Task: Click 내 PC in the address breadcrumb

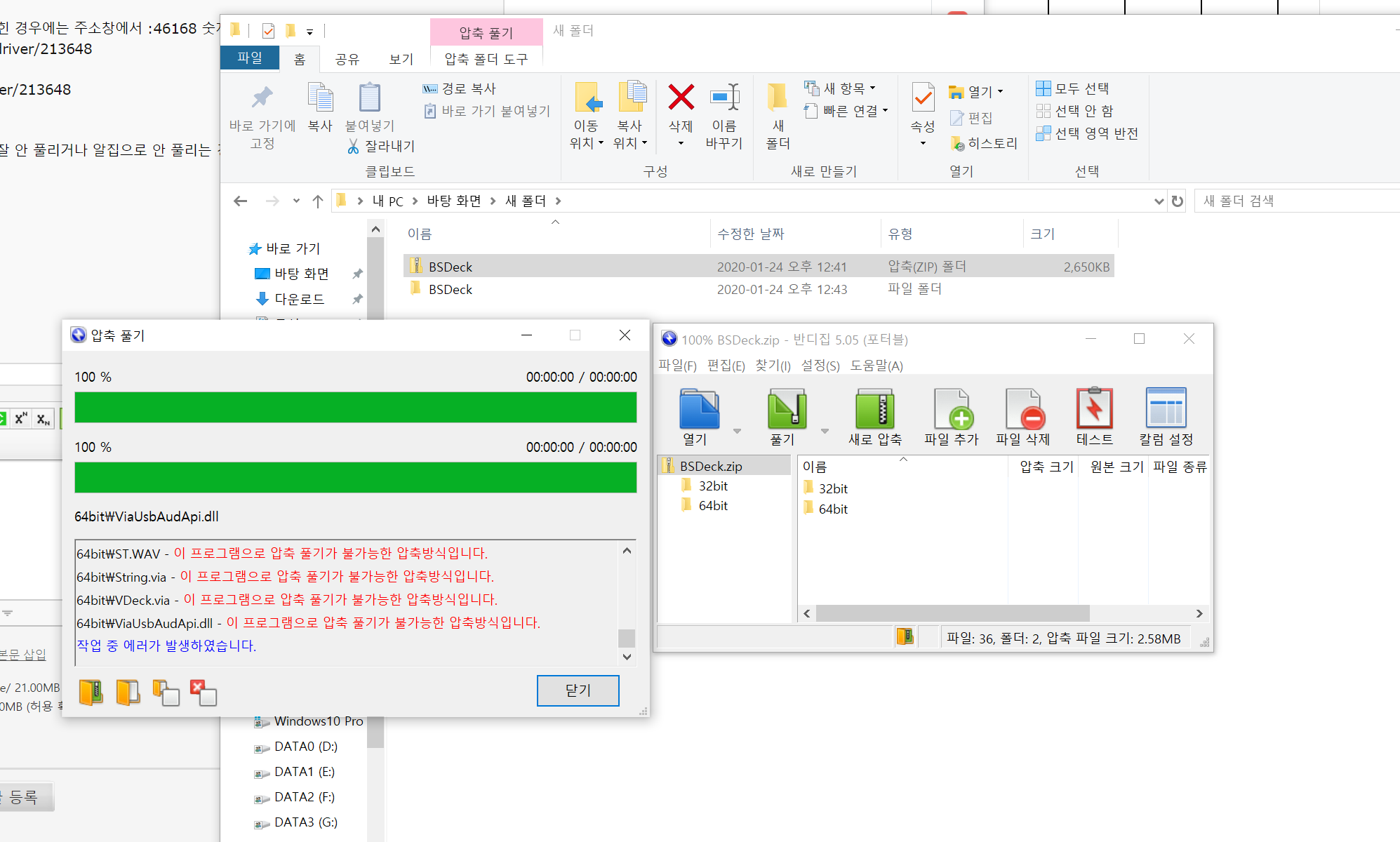Action: click(x=388, y=201)
